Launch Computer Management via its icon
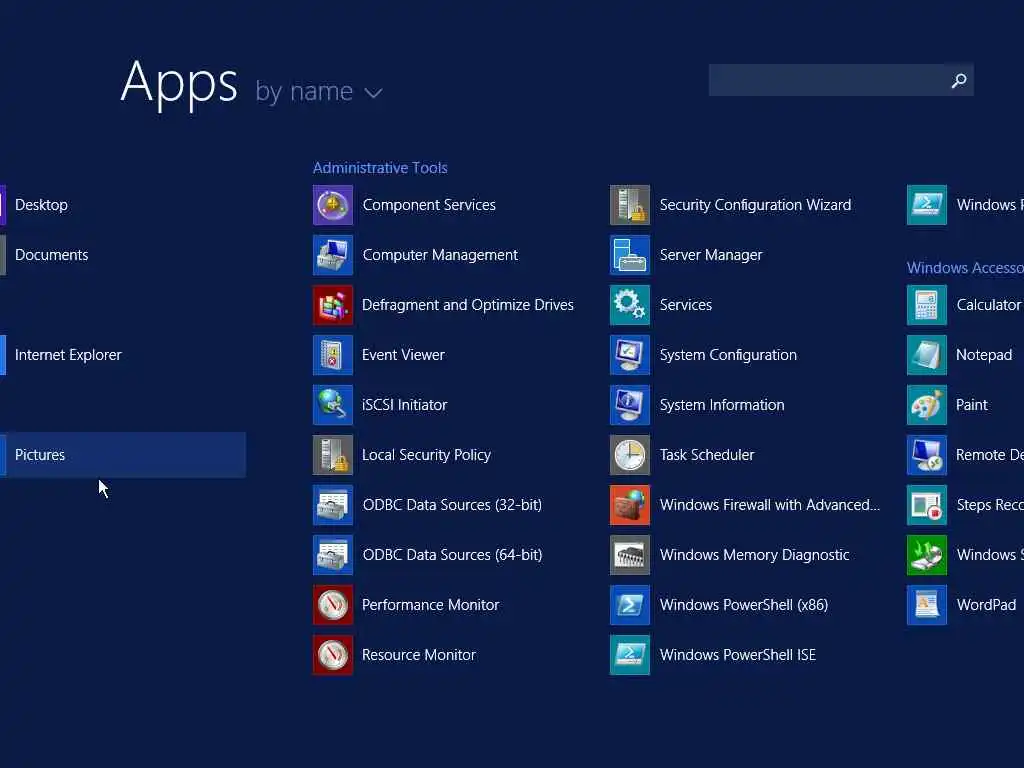 click(x=332, y=255)
